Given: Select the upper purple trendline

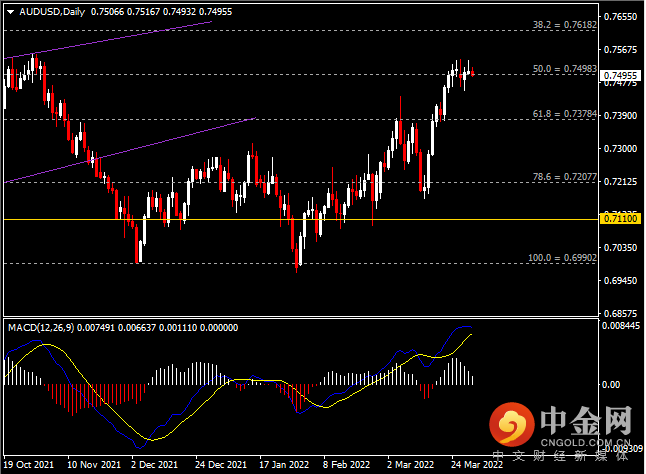Looking at the screenshot, I should (x=108, y=40).
